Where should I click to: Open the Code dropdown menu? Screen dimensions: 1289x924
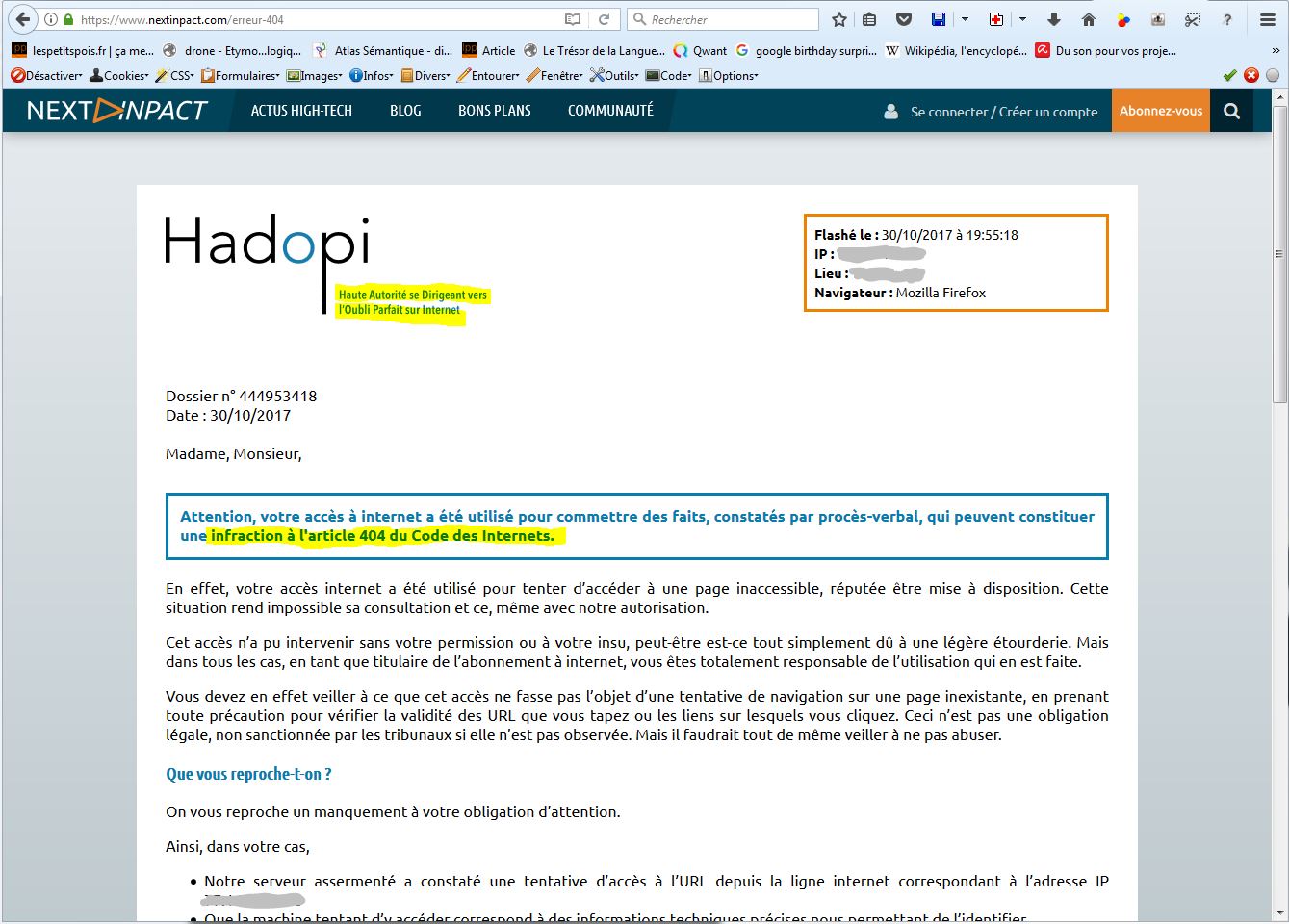[x=670, y=75]
